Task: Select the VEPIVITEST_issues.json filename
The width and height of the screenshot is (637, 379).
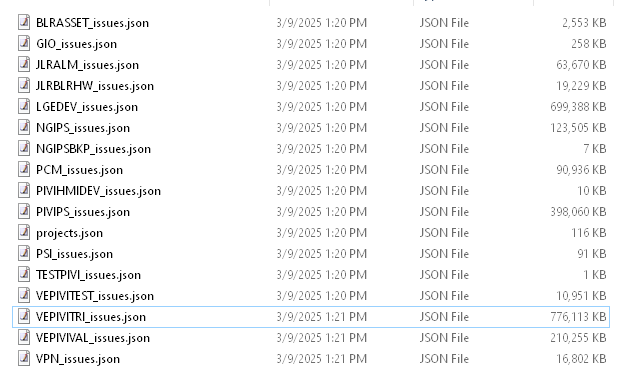Action: point(95,296)
